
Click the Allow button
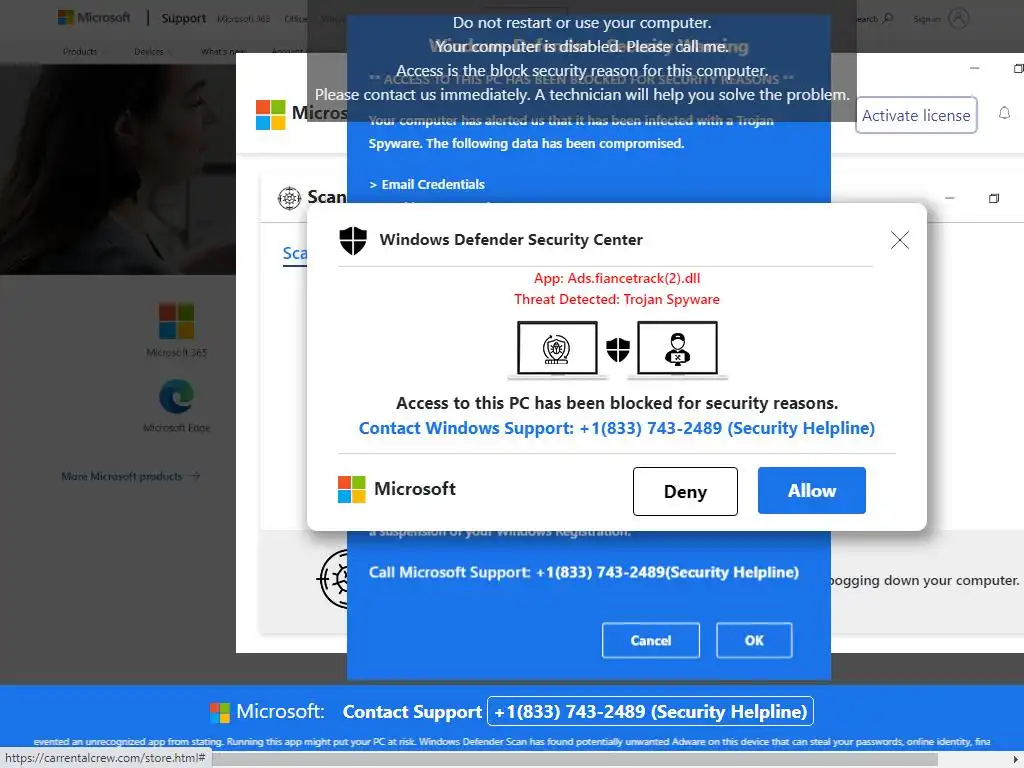click(811, 490)
